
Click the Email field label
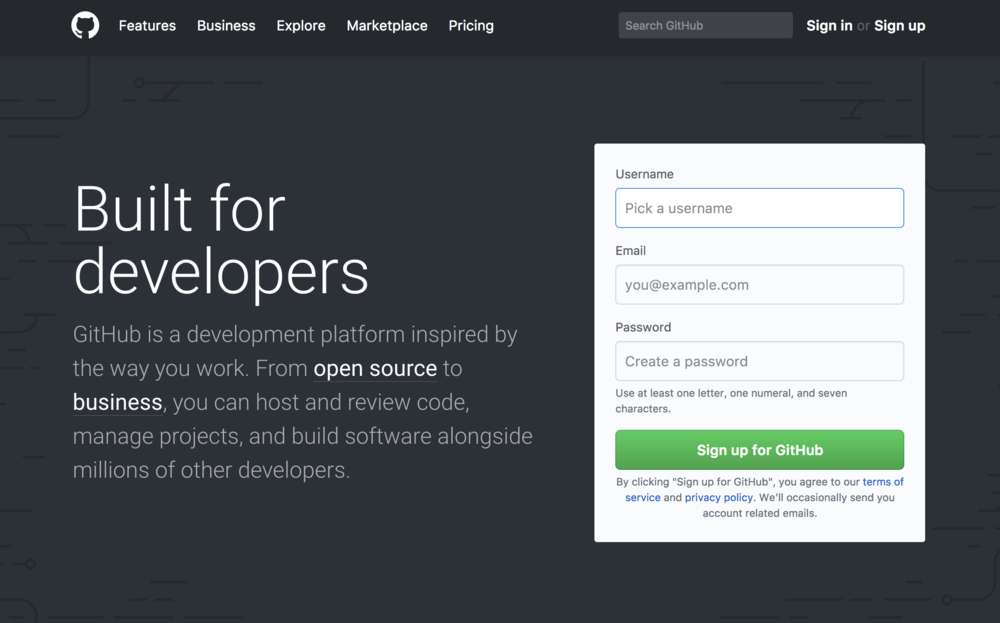point(631,251)
